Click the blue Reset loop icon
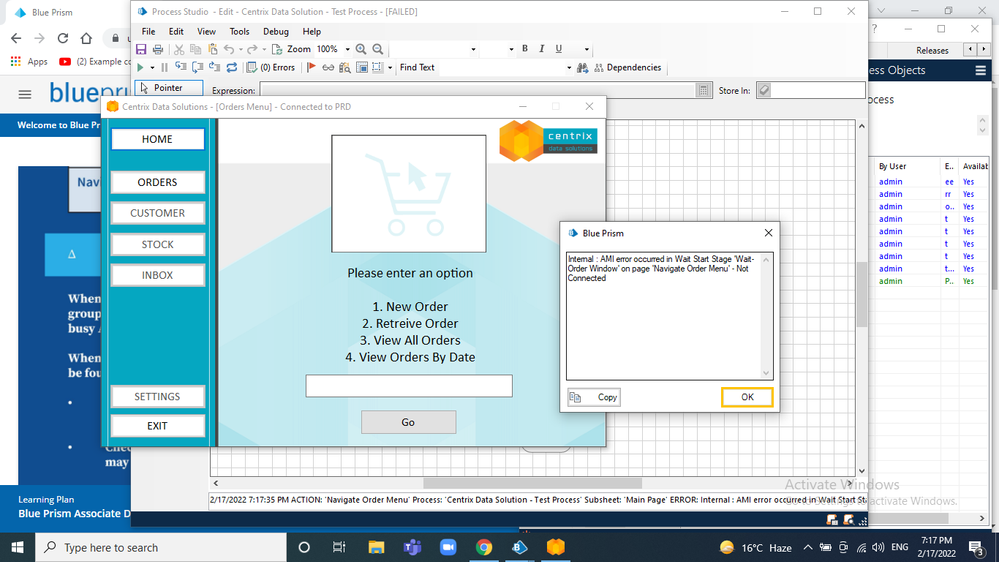999x562 pixels. pyautogui.click(x=232, y=68)
